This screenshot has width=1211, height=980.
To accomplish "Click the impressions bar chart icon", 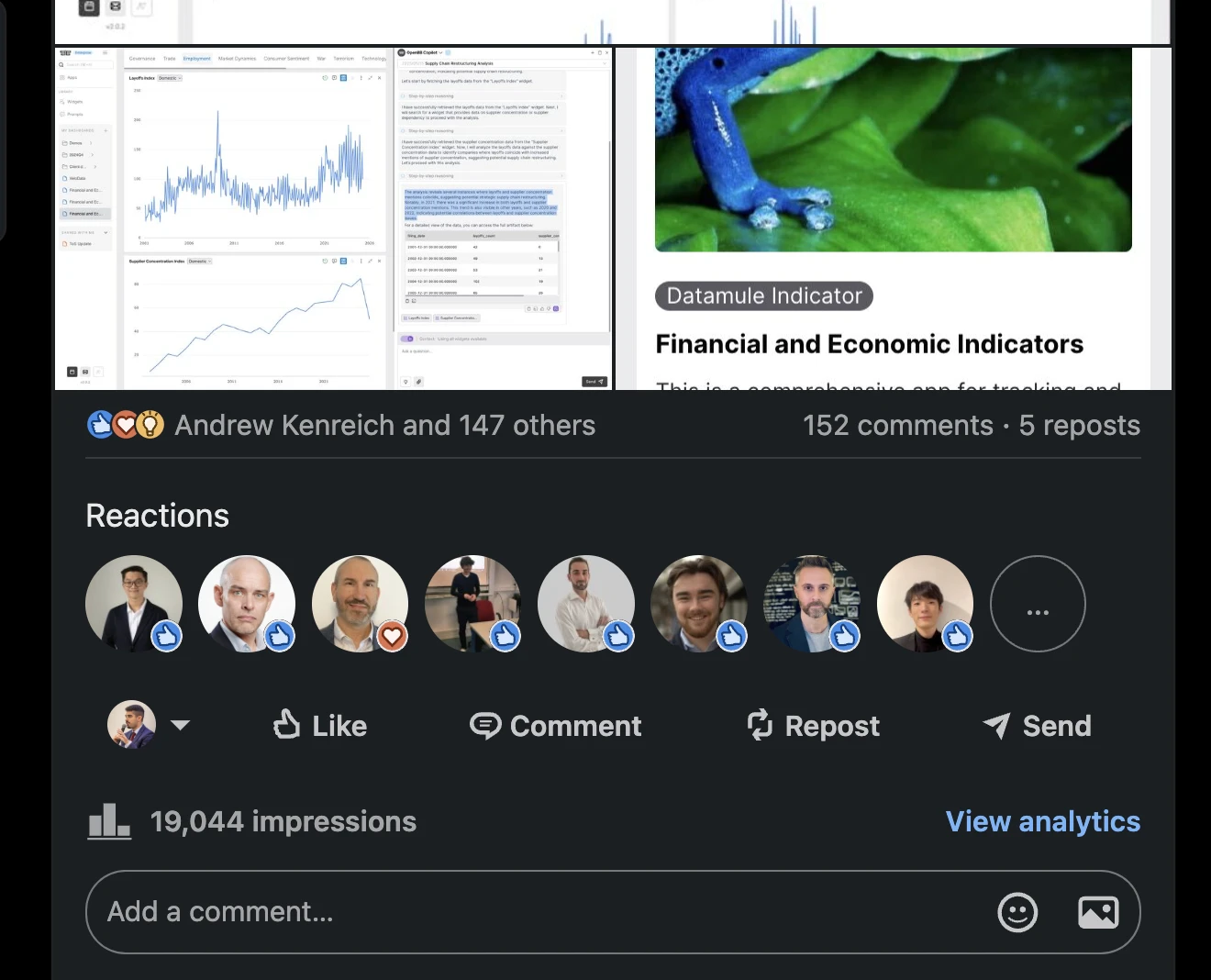I will tap(109, 821).
